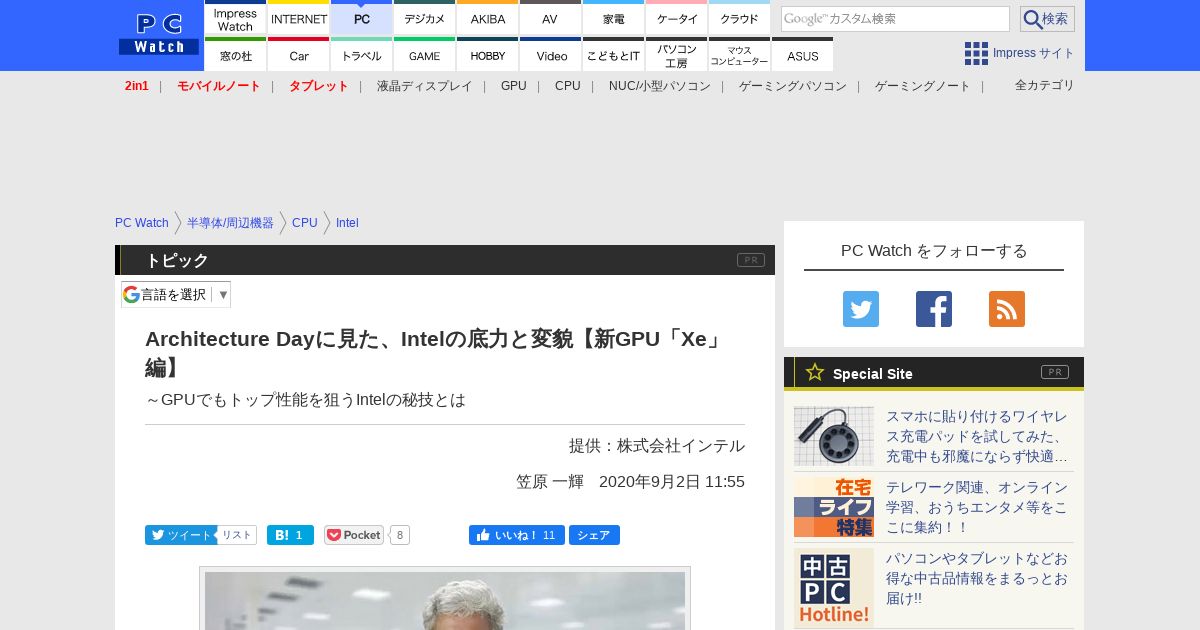Open the タブレット category link
The height and width of the screenshot is (630, 1200).
click(x=319, y=86)
